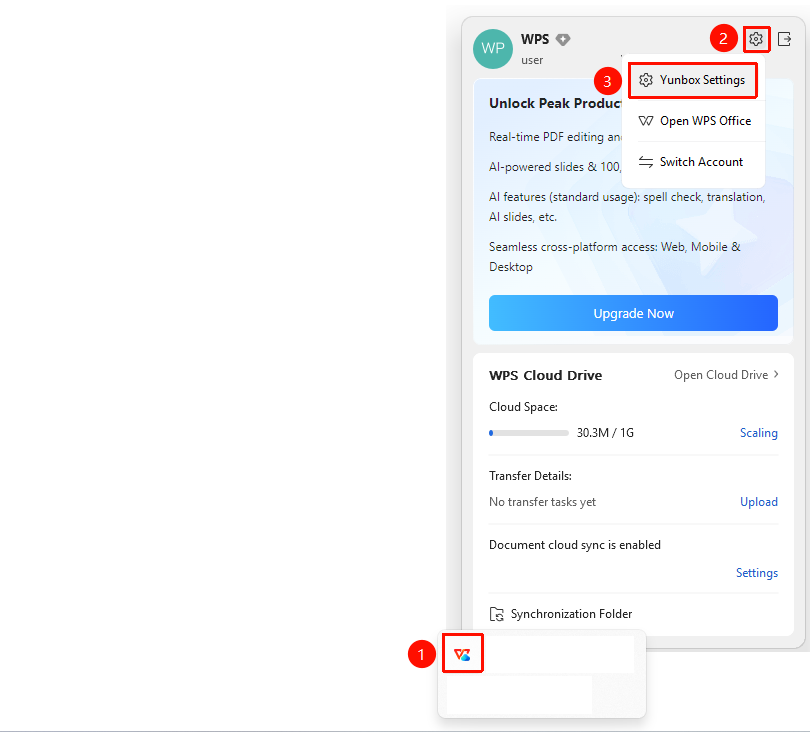Click the 'WPS Cloud Drive' heading

[546, 375]
